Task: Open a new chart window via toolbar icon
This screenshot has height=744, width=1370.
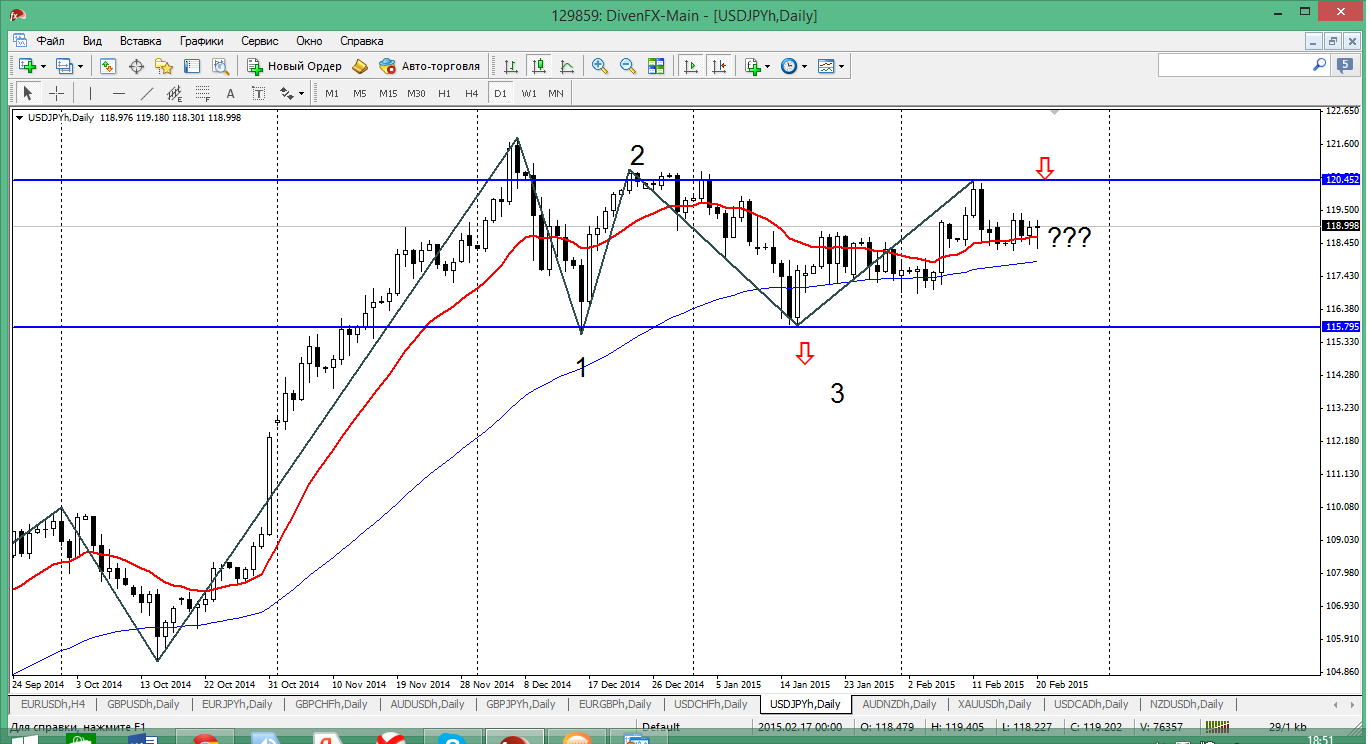Action: 27,66
